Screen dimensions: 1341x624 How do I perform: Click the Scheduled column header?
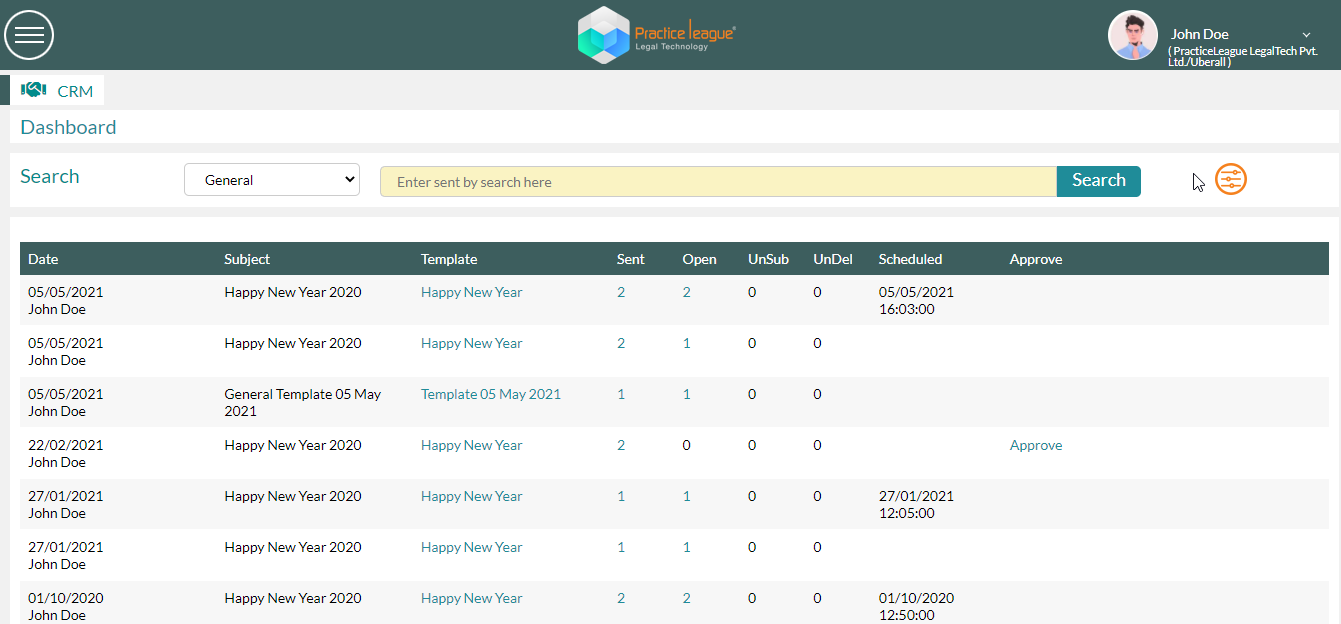[910, 259]
